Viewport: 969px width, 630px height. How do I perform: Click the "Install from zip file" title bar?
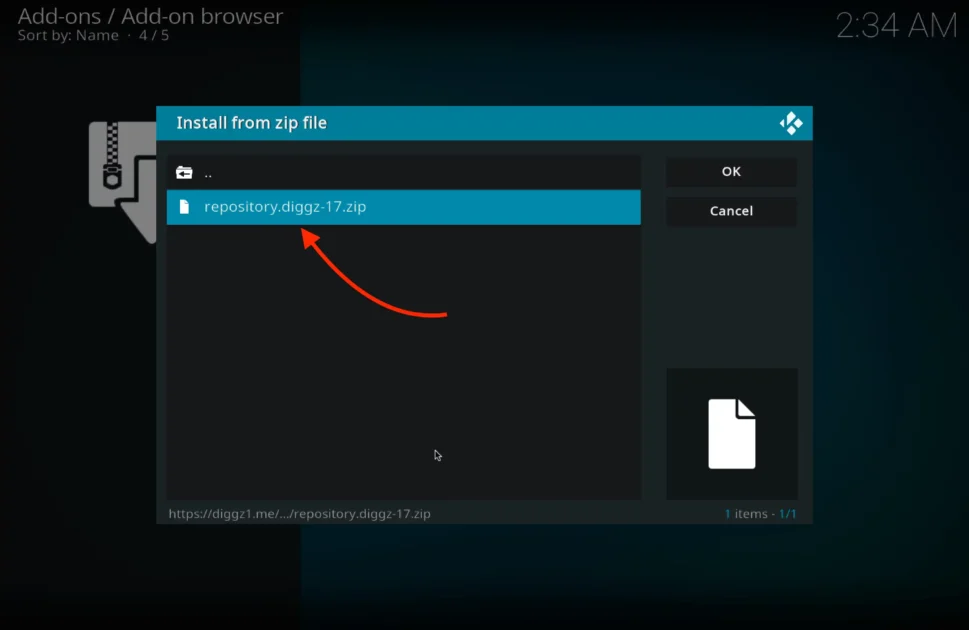[253, 122]
